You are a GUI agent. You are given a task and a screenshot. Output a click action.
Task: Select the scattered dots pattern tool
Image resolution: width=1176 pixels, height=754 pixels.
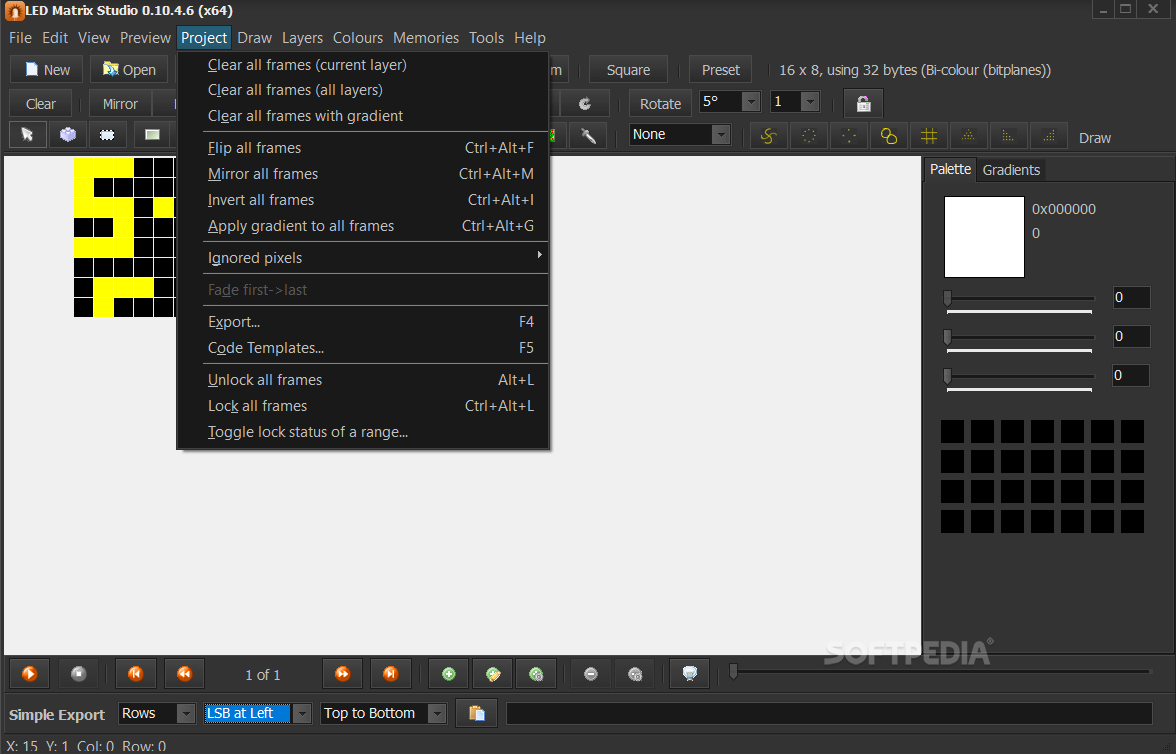click(848, 136)
